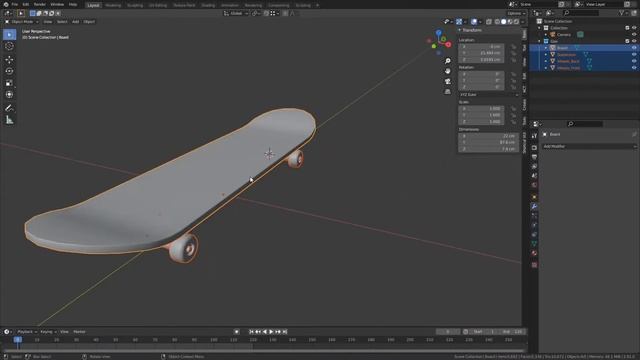640x360 pixels.
Task: Expand the Wheels_Back item in outliner
Action: 546,61
